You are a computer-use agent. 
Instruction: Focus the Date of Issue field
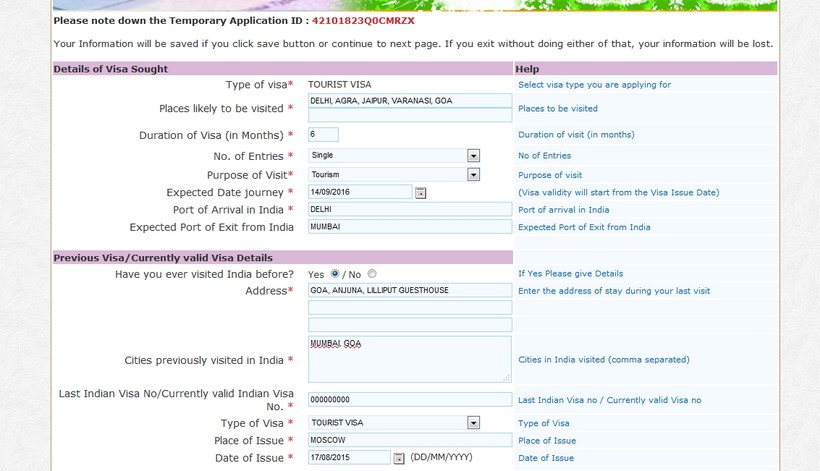(x=349, y=457)
